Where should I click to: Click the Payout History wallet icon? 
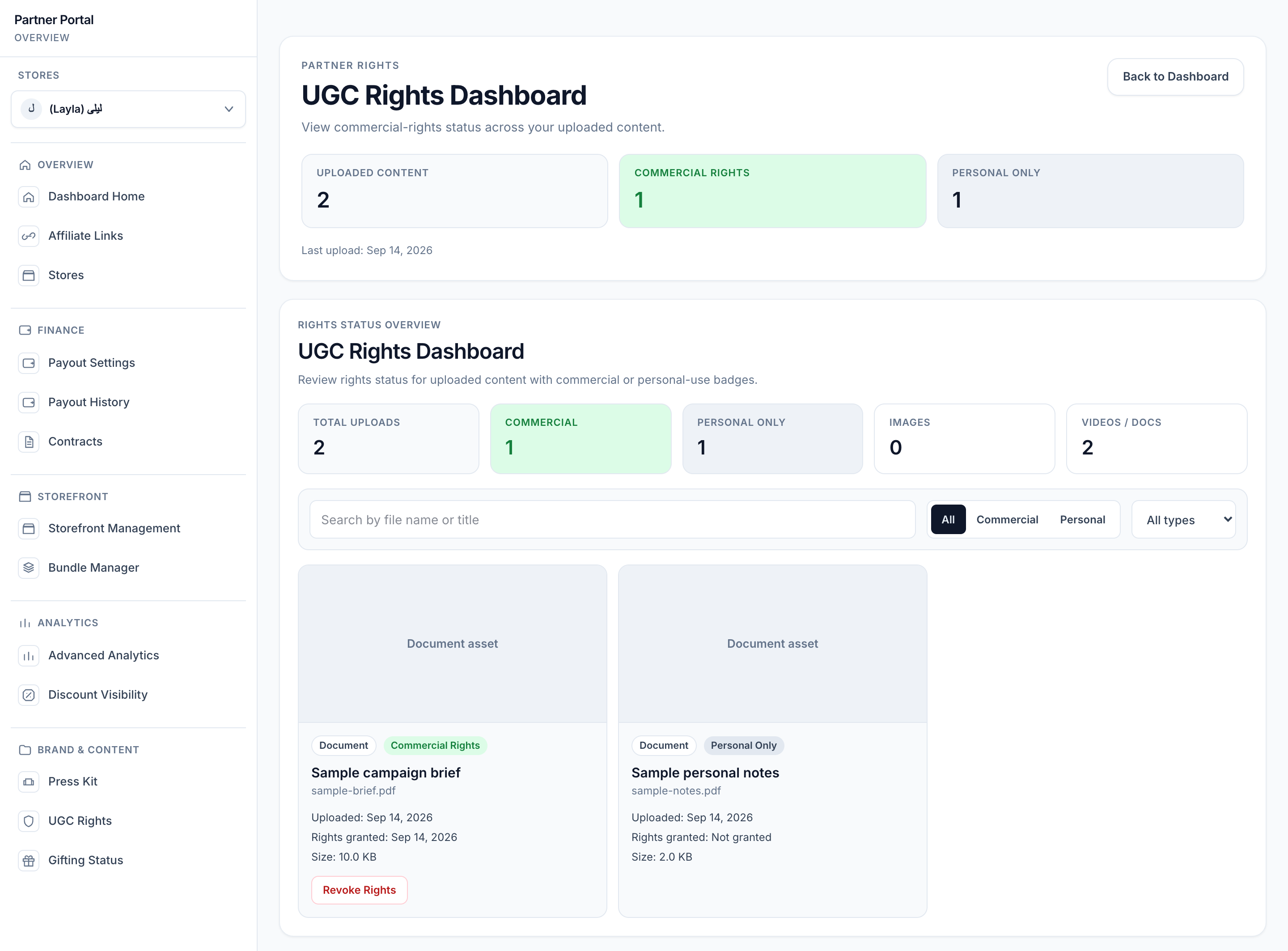click(29, 403)
